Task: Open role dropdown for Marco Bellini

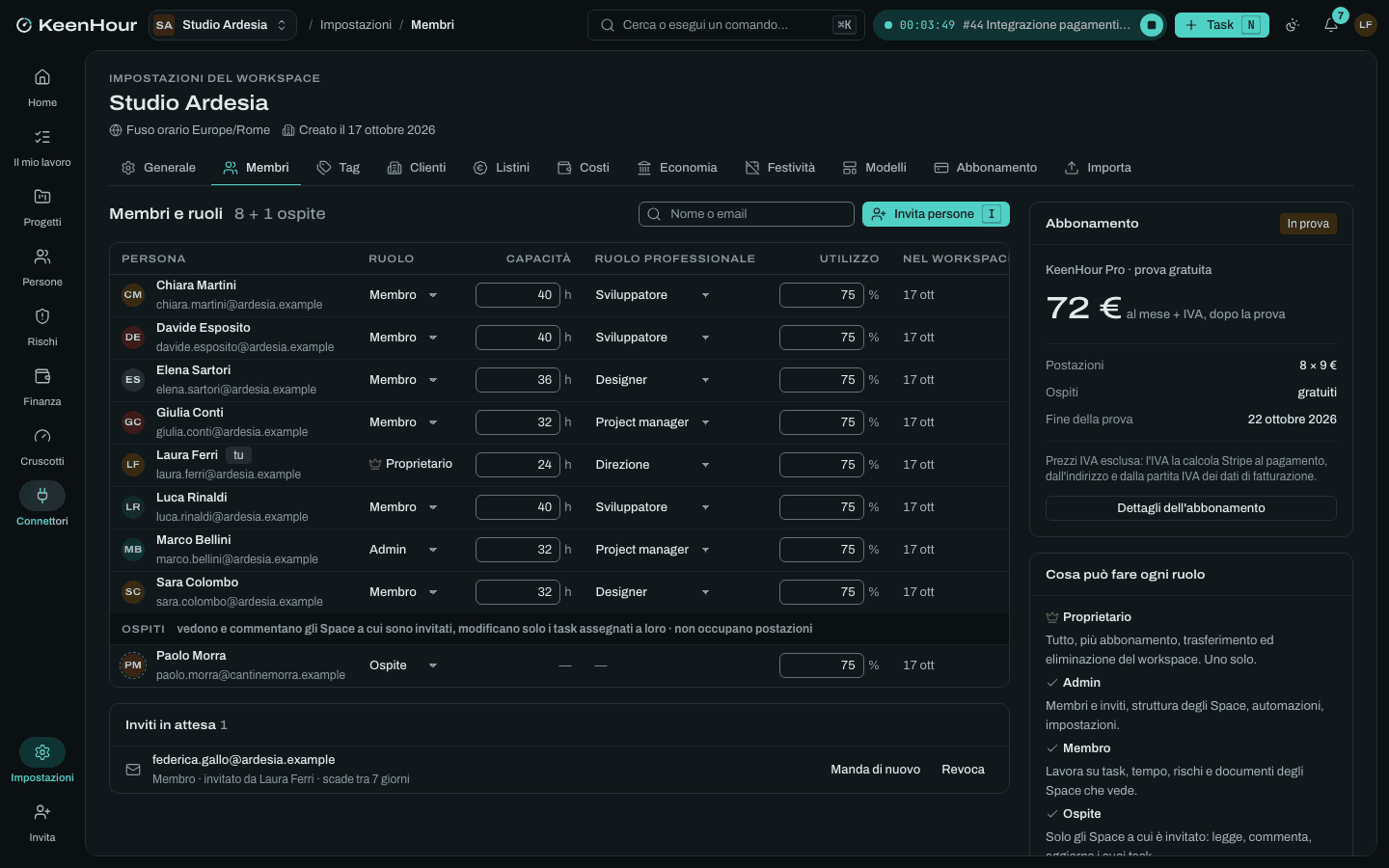Action: (x=404, y=550)
